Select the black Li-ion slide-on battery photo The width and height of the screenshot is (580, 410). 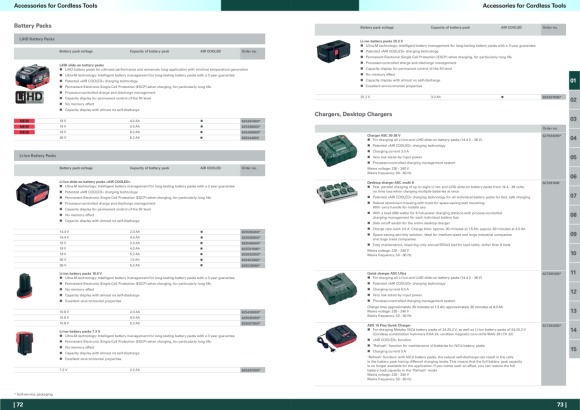point(32,193)
